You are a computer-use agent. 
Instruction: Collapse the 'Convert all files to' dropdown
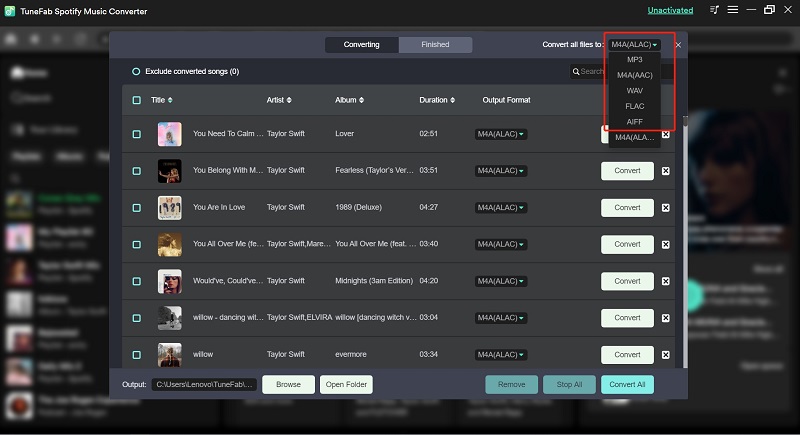634,45
